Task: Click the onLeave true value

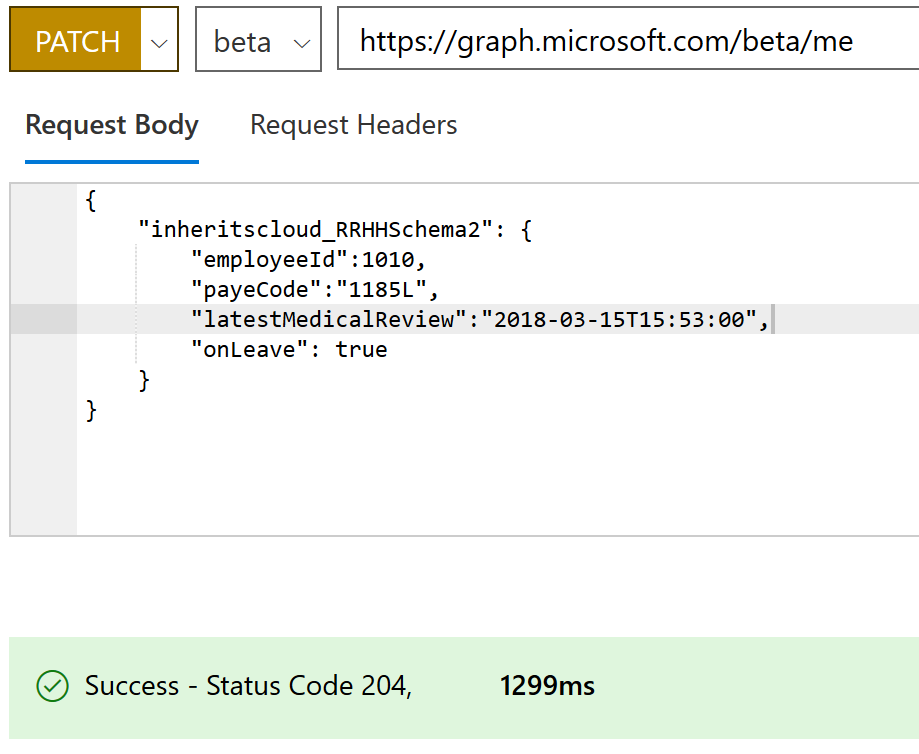Action: (x=361, y=350)
